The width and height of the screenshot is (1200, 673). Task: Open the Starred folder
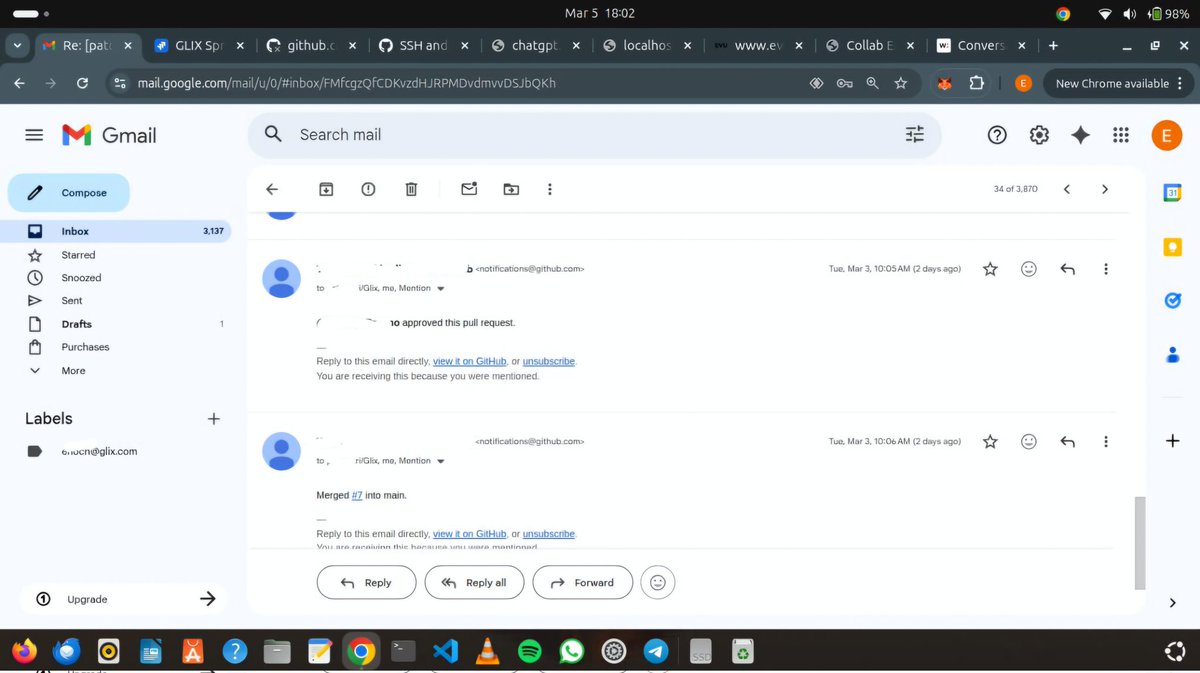click(x=78, y=255)
